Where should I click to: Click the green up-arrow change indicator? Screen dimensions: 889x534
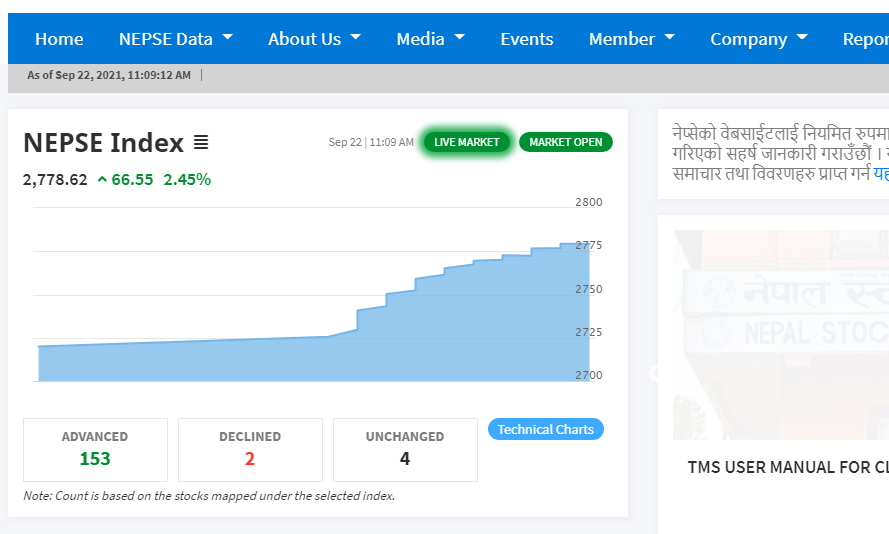[102, 180]
